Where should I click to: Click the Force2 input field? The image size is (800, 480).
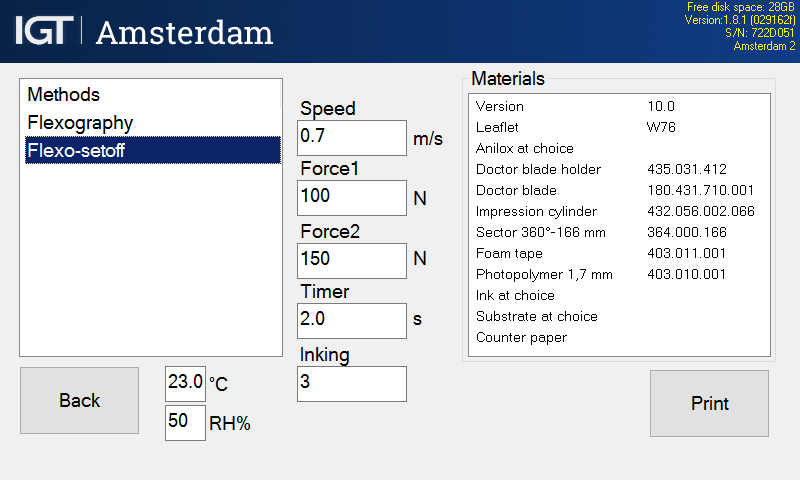coord(352,260)
